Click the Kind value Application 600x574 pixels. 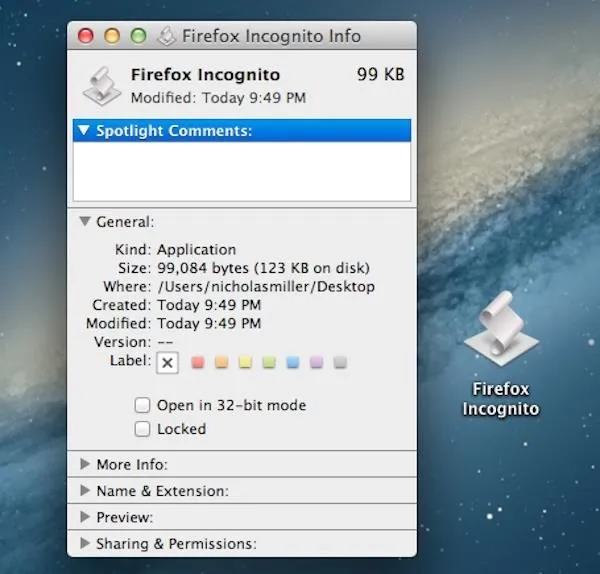pos(197,249)
